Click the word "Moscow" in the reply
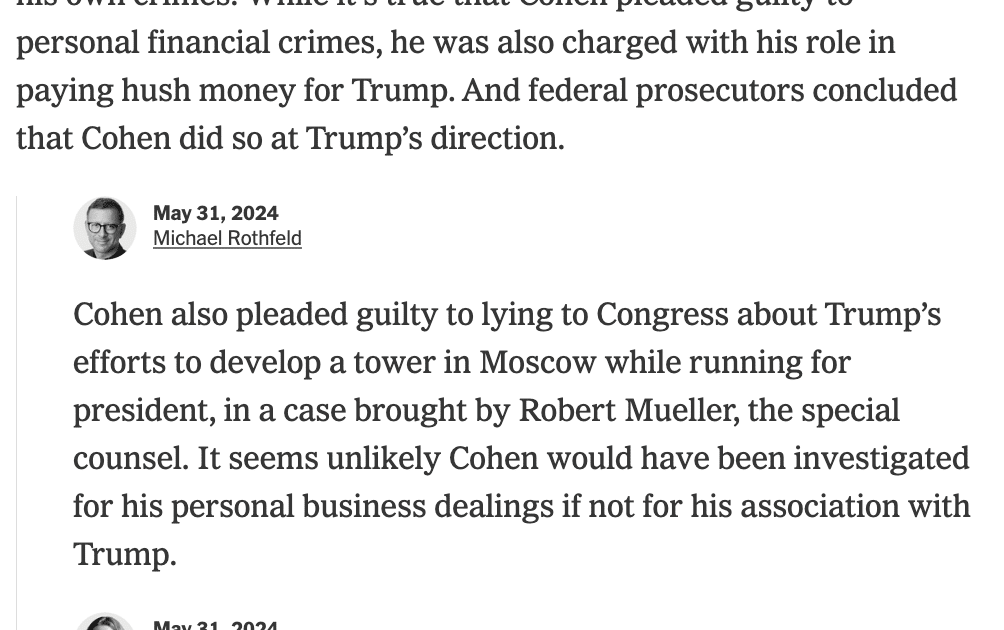Image resolution: width=1004 pixels, height=630 pixels. (x=537, y=362)
